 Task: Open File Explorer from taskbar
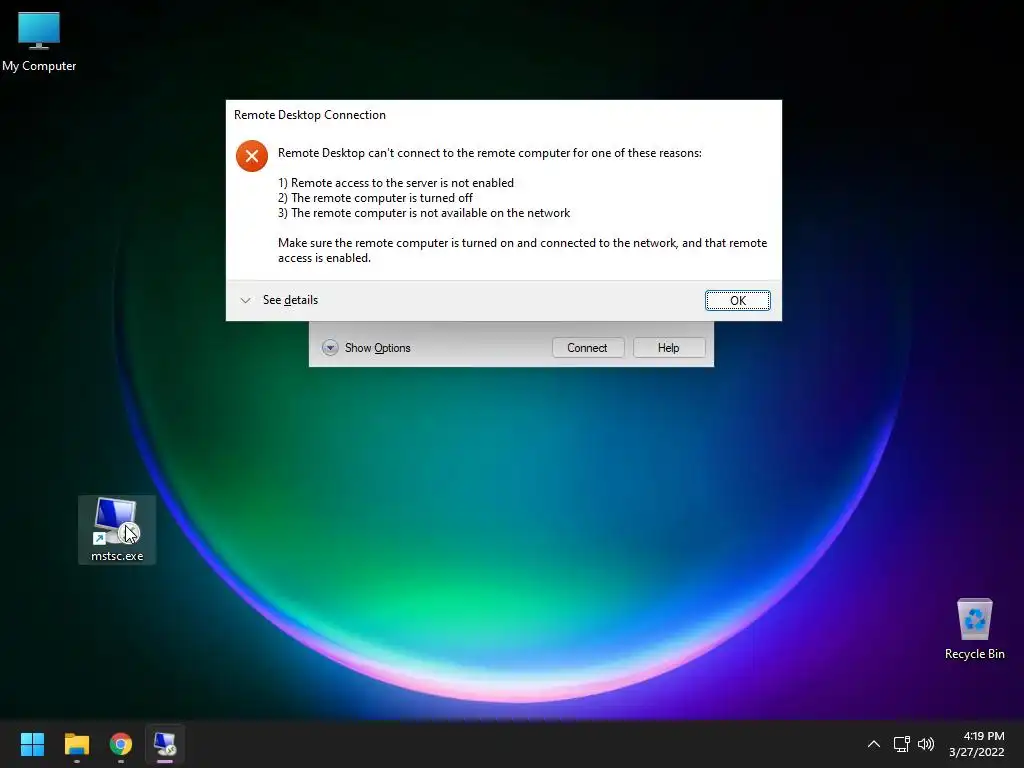tap(76, 744)
